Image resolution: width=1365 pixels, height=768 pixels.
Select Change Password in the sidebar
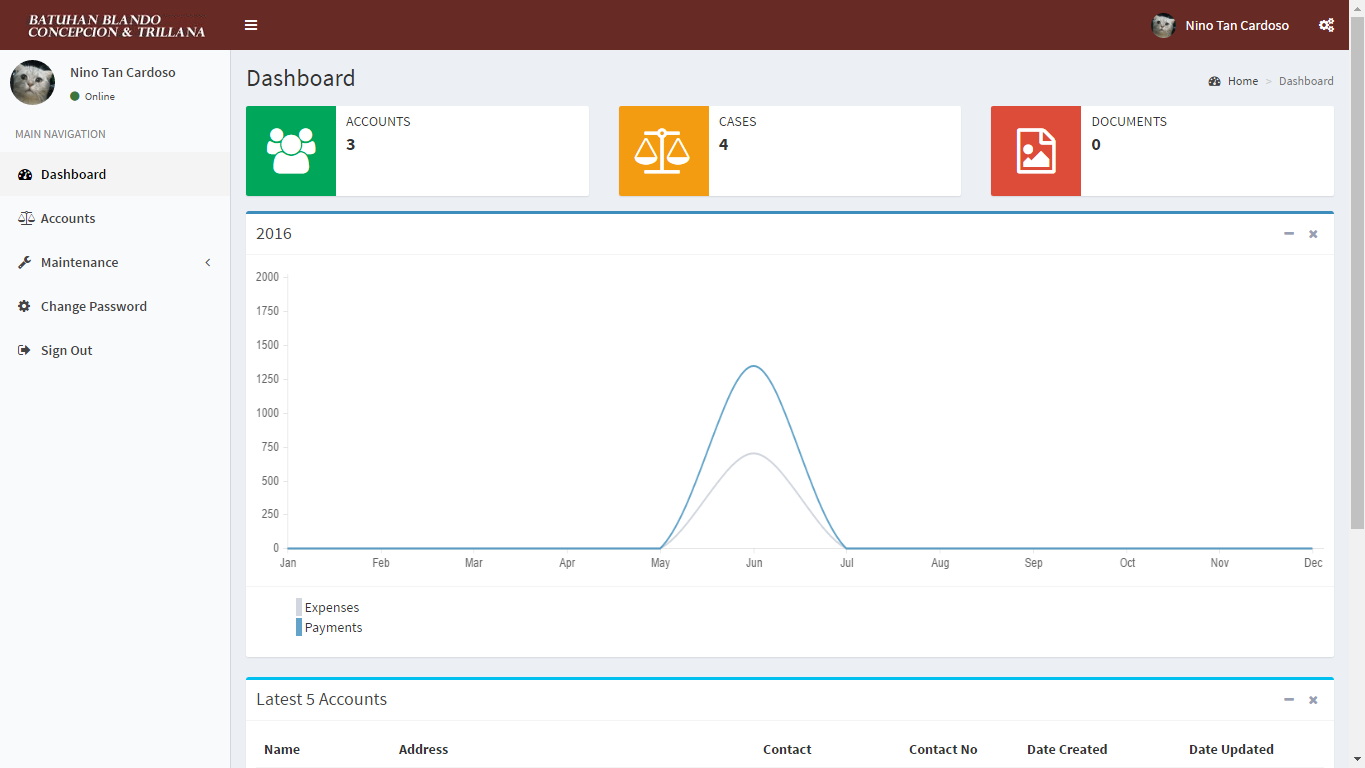click(x=115, y=306)
